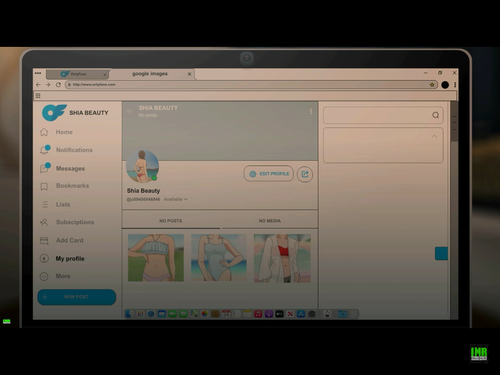The height and width of the screenshot is (375, 500).
Task: Click the More ellipsis circle icon
Action: pos(44,276)
